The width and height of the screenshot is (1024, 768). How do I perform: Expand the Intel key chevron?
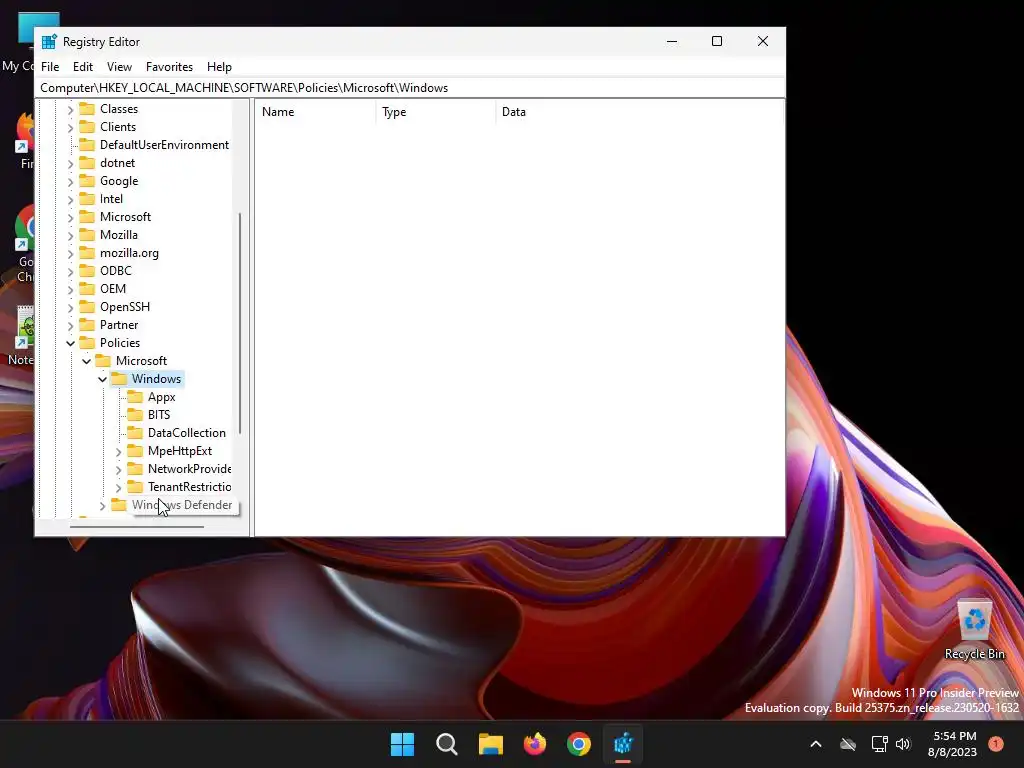point(71,199)
